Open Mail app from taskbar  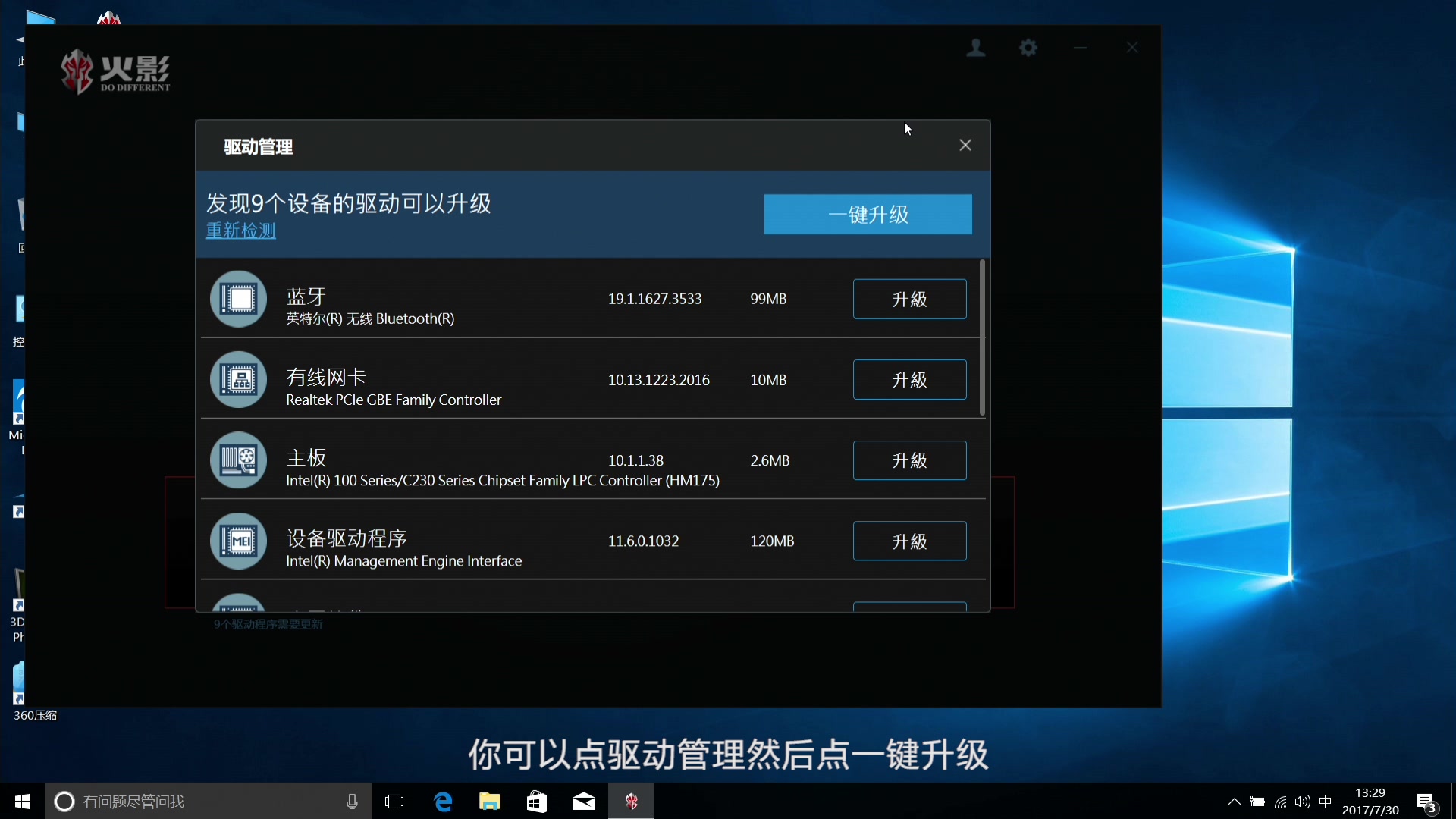(x=584, y=801)
